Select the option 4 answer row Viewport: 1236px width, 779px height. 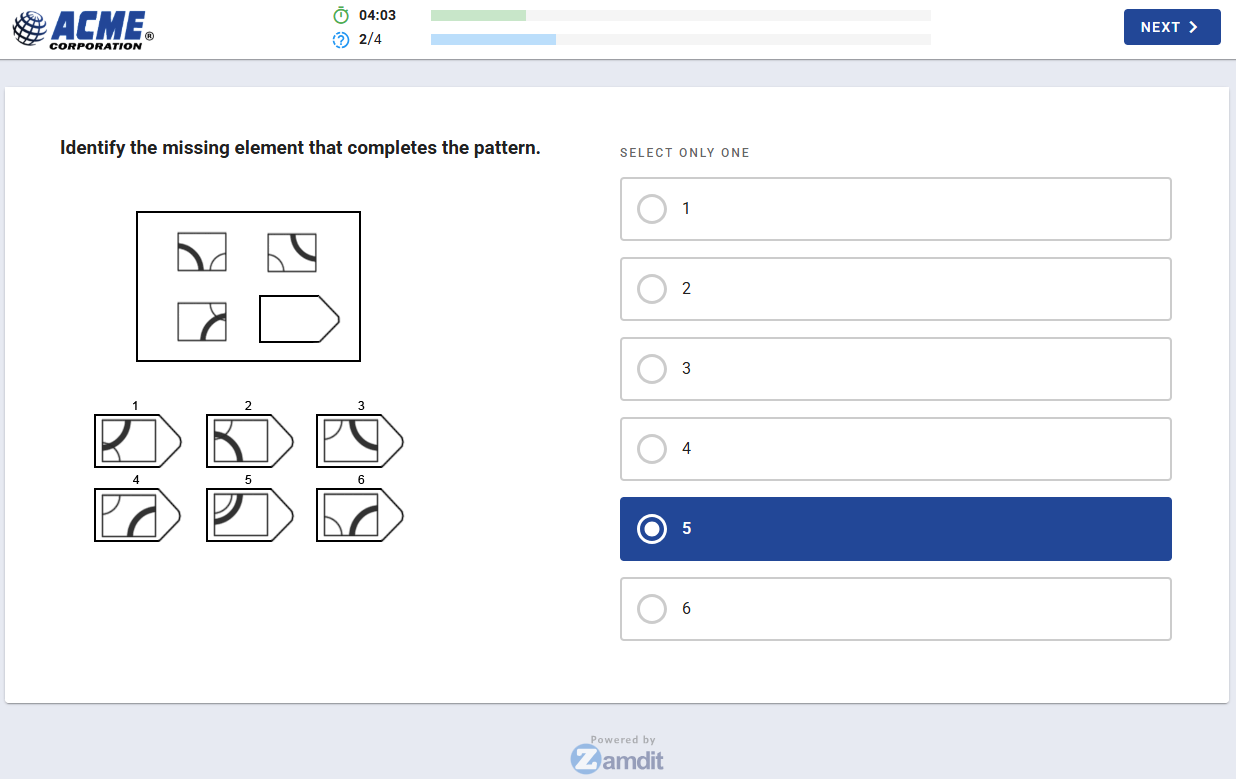(896, 449)
